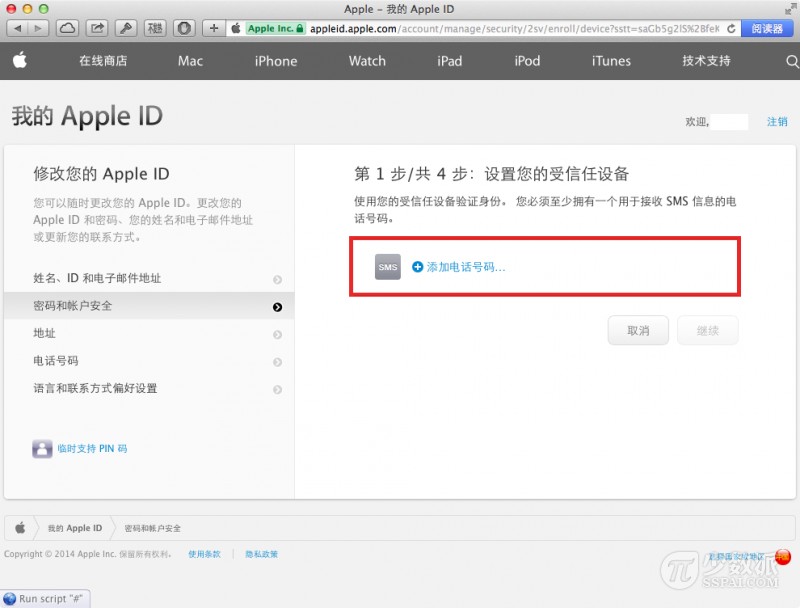Open iPhone in navigation bar
This screenshot has width=800, height=608.
coord(276,61)
